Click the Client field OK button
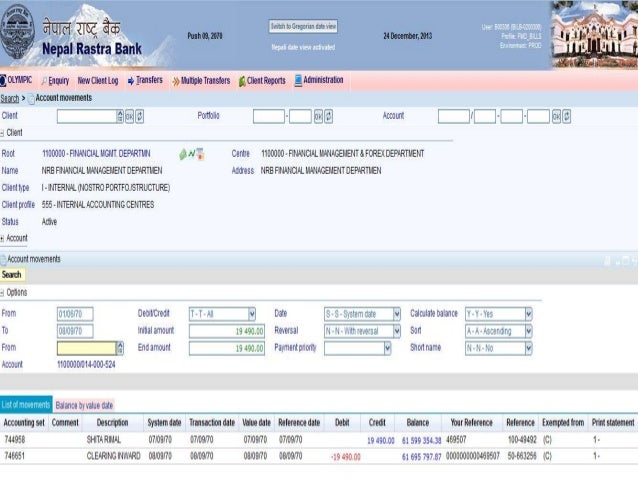The width and height of the screenshot is (638, 479). (129, 116)
